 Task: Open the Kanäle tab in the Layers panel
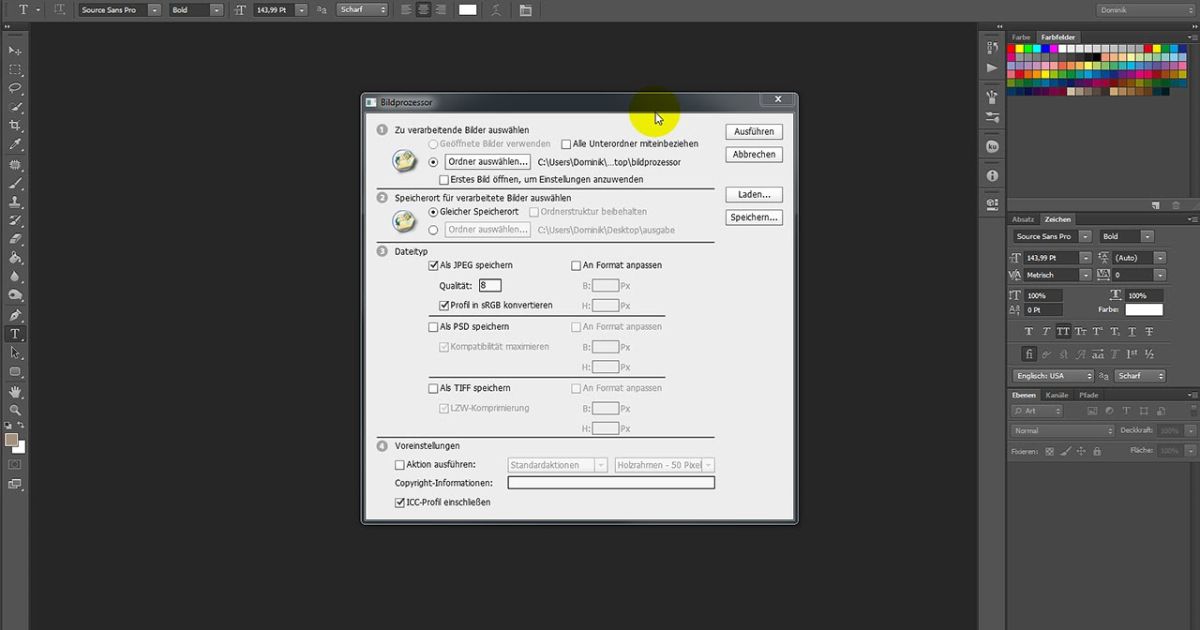pos(1056,394)
